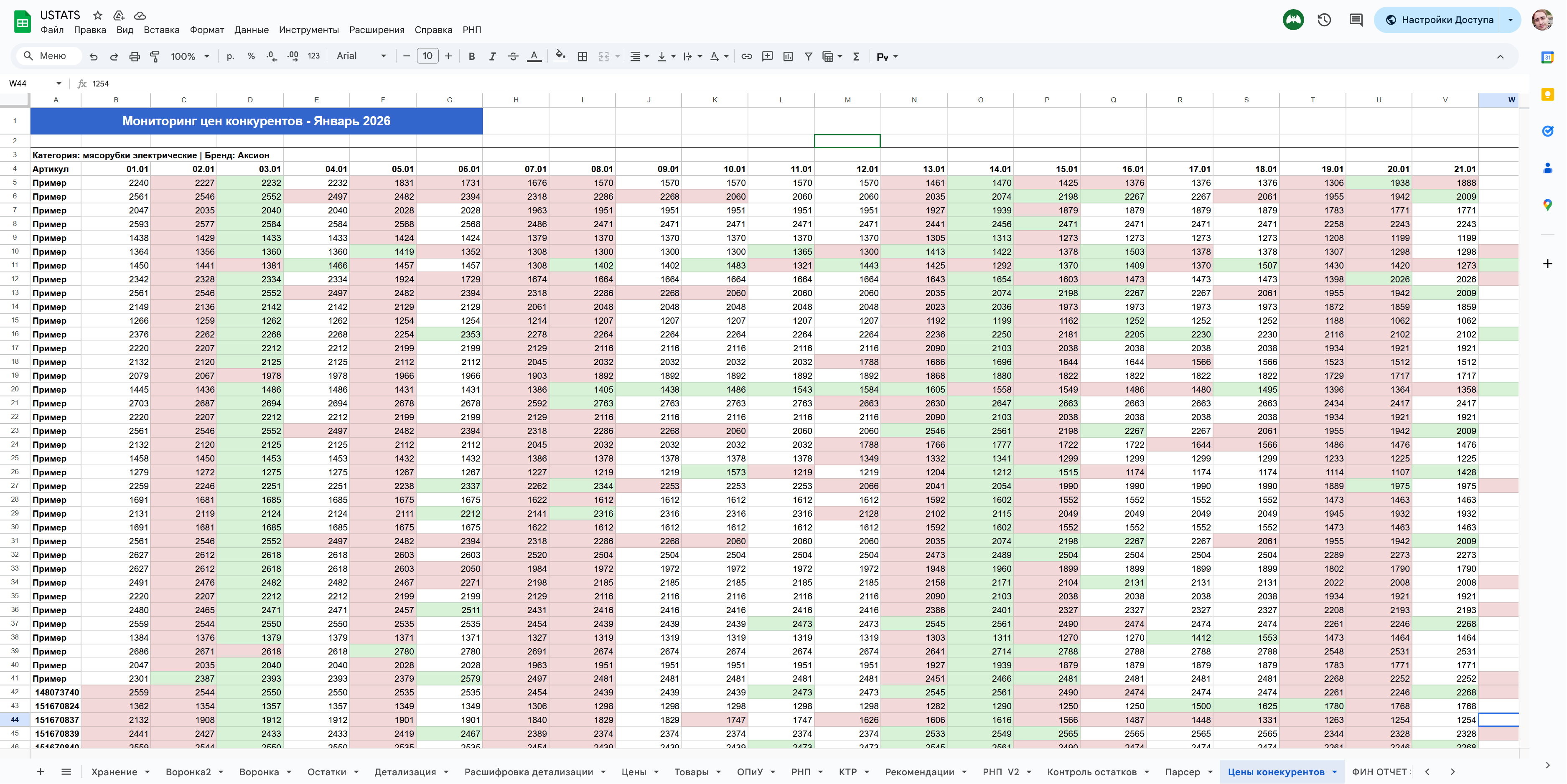Open the Данные menu
Screen dimensions: 1567x784
click(251, 30)
